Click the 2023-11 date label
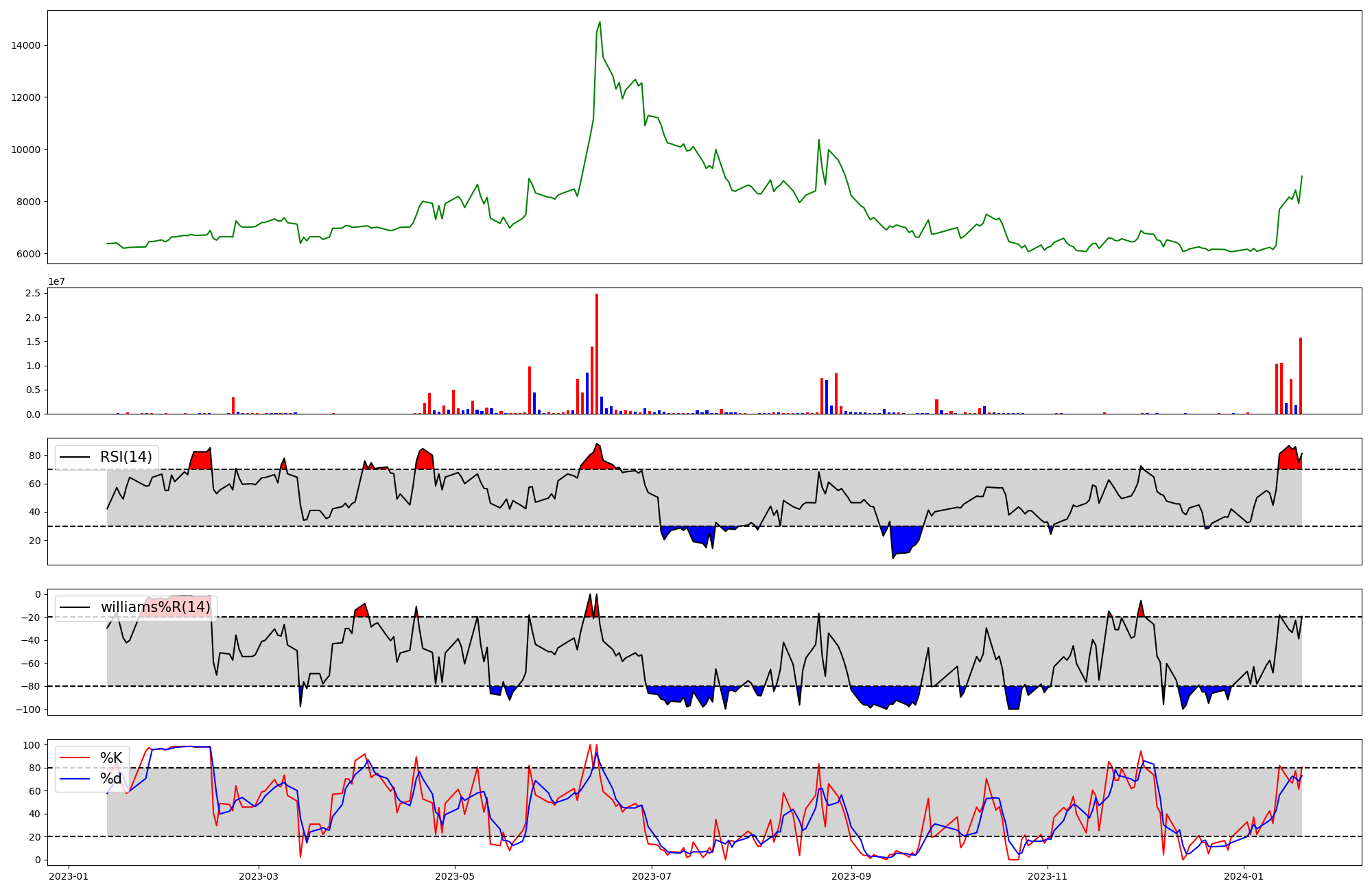This screenshot has height=892, width=1372. [x=1048, y=876]
